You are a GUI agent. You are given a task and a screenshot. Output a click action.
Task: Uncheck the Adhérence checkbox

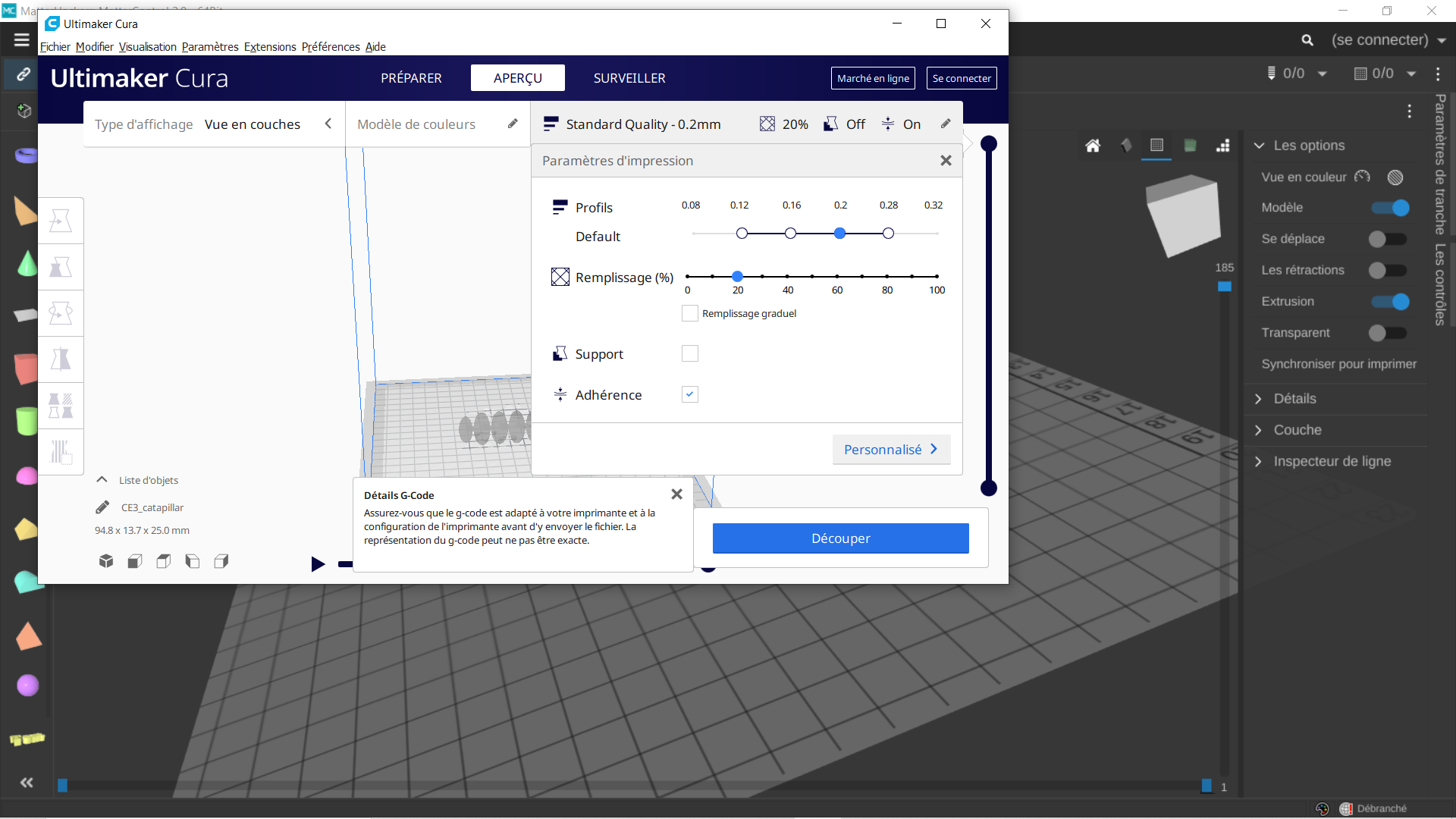tap(689, 394)
